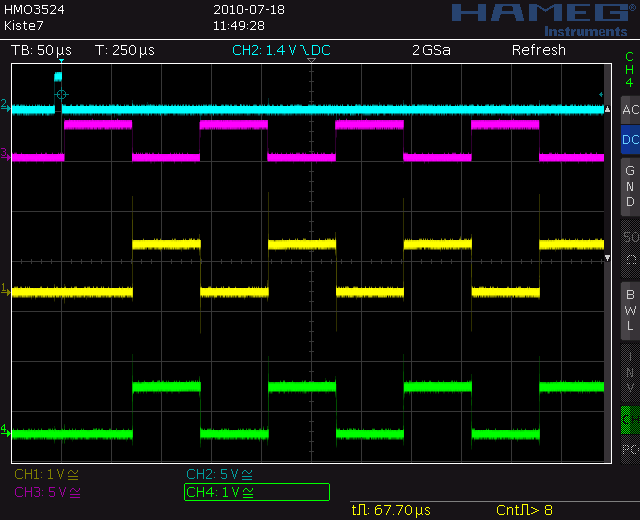Click the pulse width 67.70 µs measurement
Screen dimensions: 640x520
(x=391, y=510)
